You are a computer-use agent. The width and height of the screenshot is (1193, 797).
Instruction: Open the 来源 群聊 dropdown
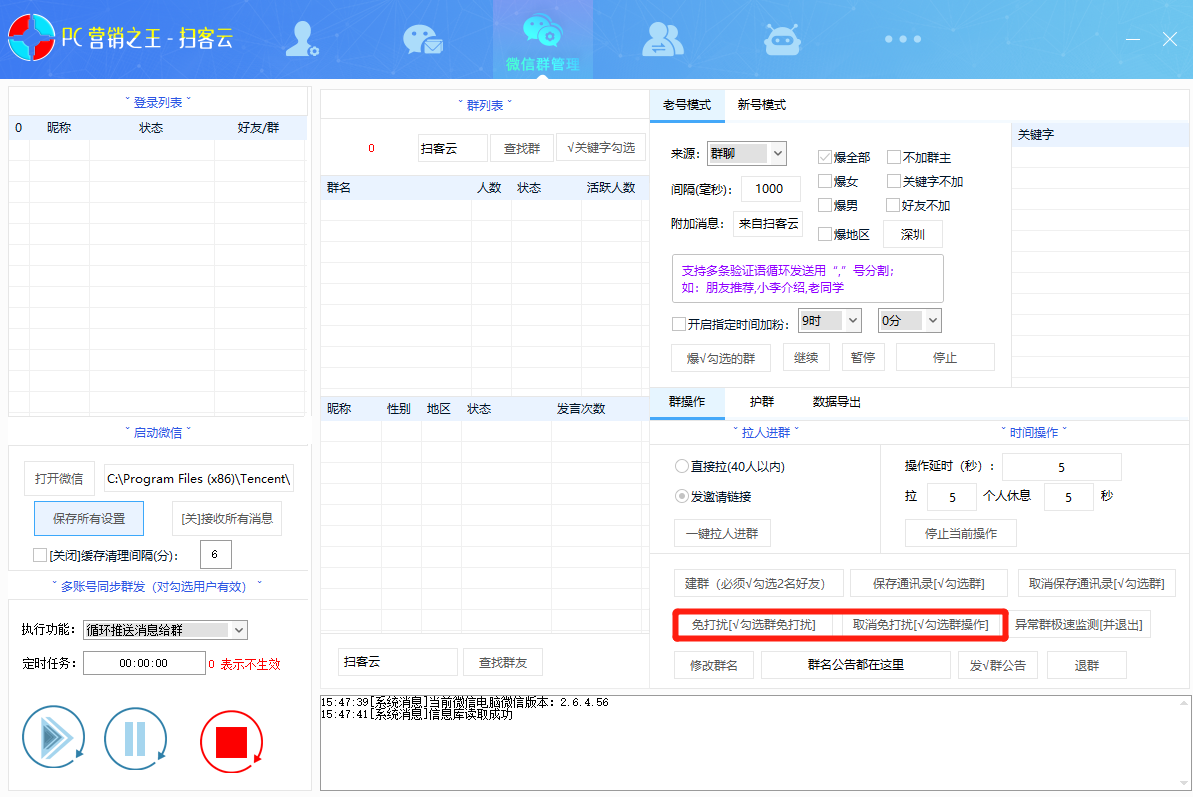pyautogui.click(x=746, y=154)
